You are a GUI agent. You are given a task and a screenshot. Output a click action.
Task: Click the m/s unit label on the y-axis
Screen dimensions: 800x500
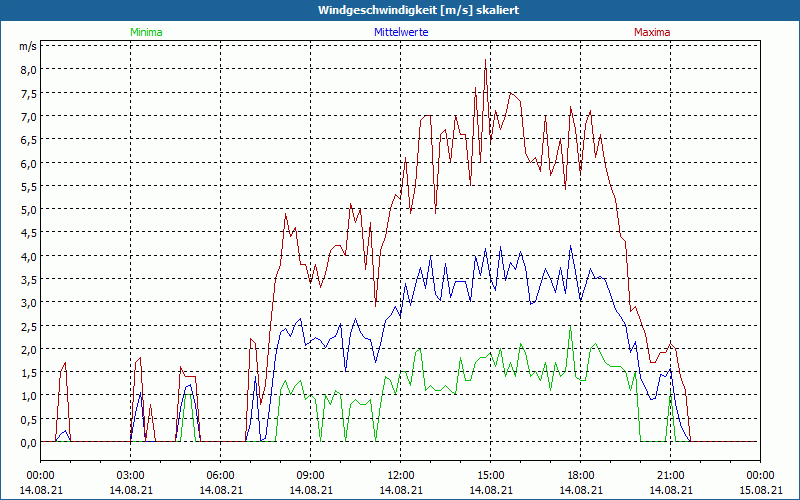[28, 46]
